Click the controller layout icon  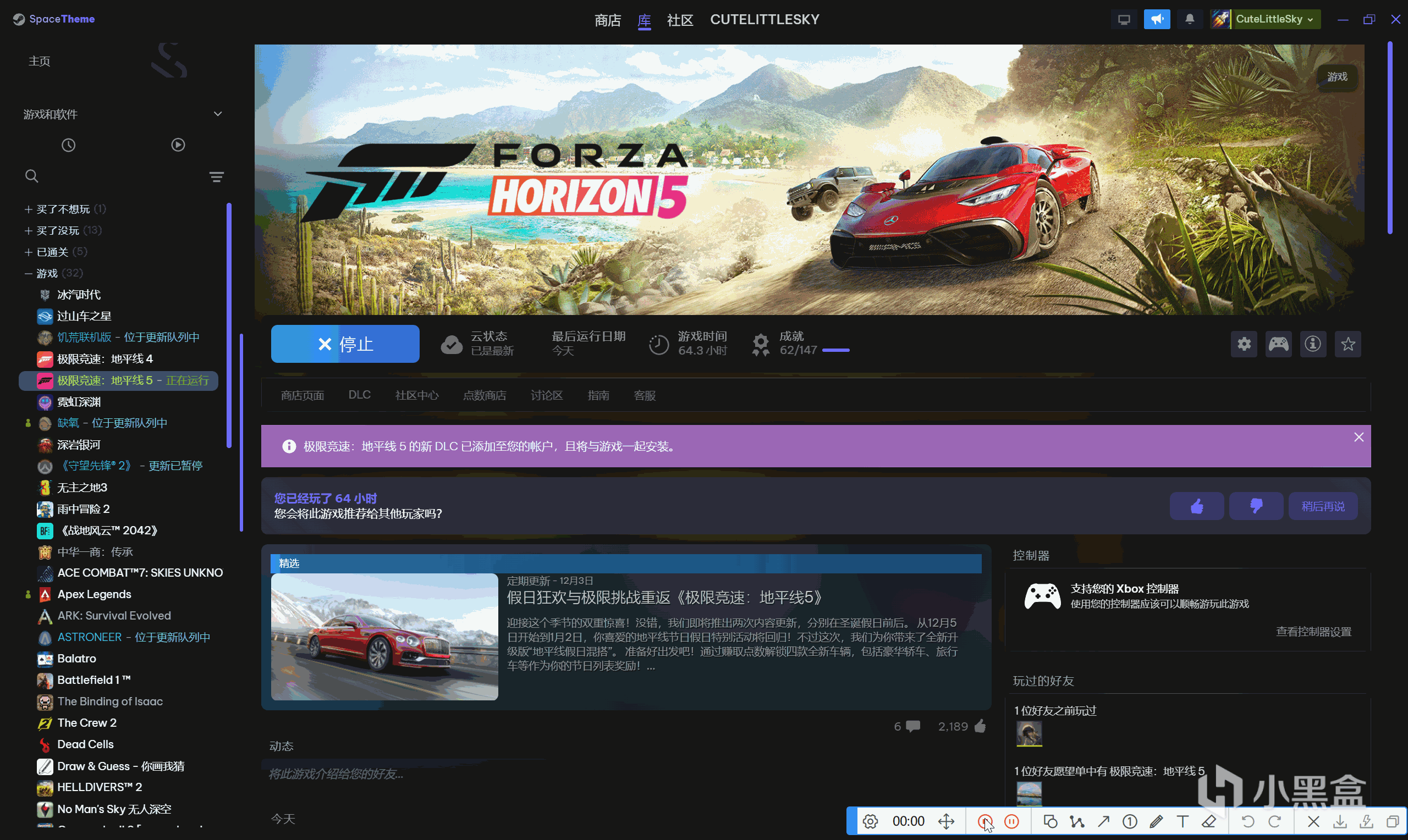coord(1278,344)
